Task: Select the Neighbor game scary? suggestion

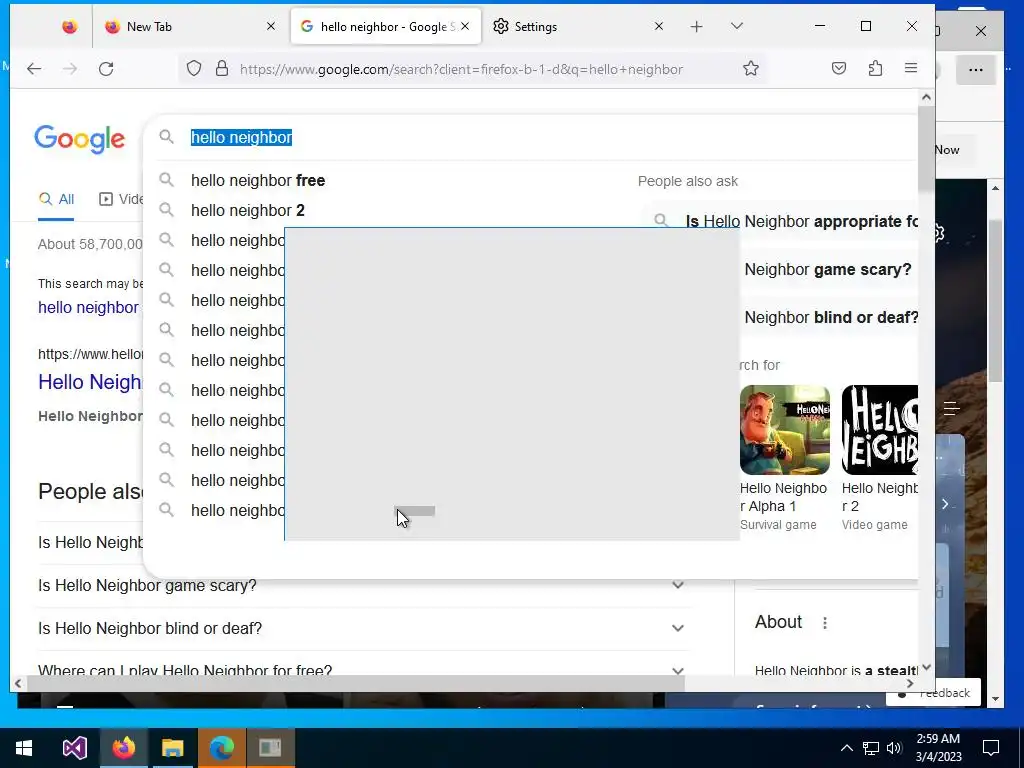Action: click(827, 270)
